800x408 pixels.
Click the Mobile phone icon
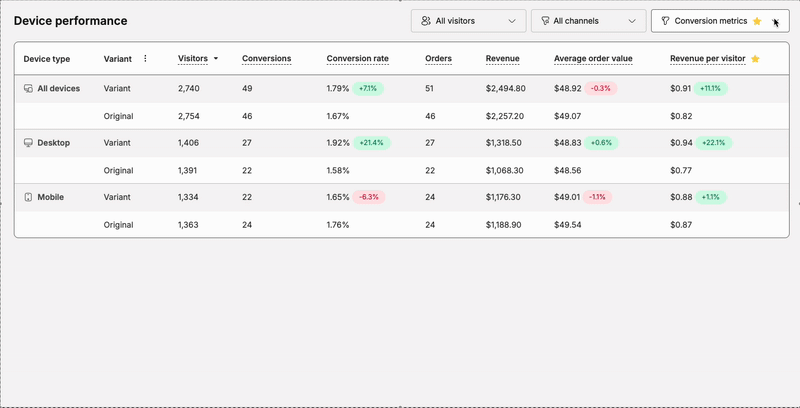28,198
